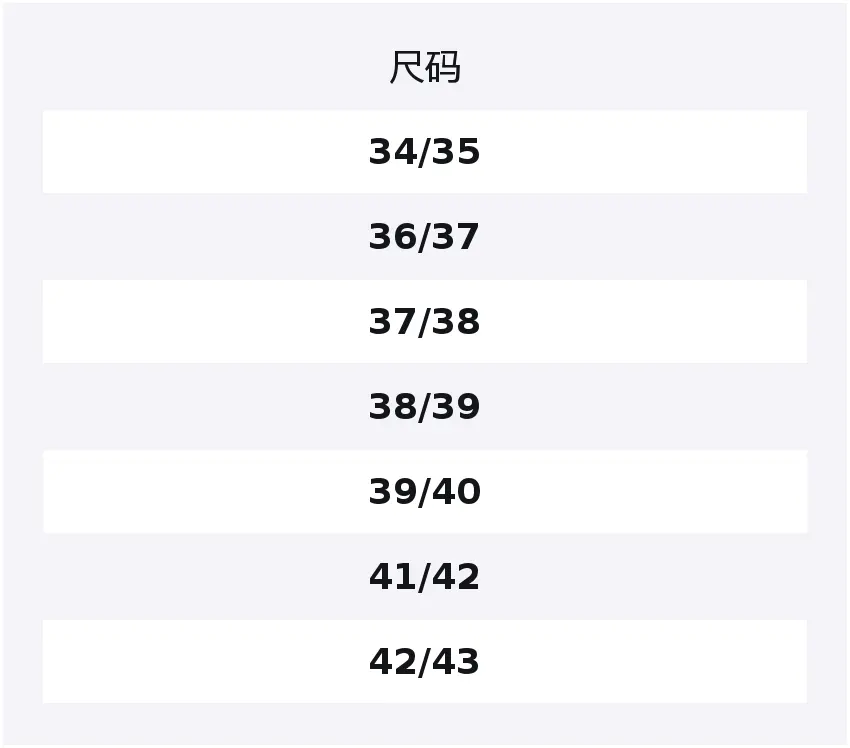850x748 pixels.
Task: Choose the 41/42 size entry
Action: pyautogui.click(x=424, y=577)
